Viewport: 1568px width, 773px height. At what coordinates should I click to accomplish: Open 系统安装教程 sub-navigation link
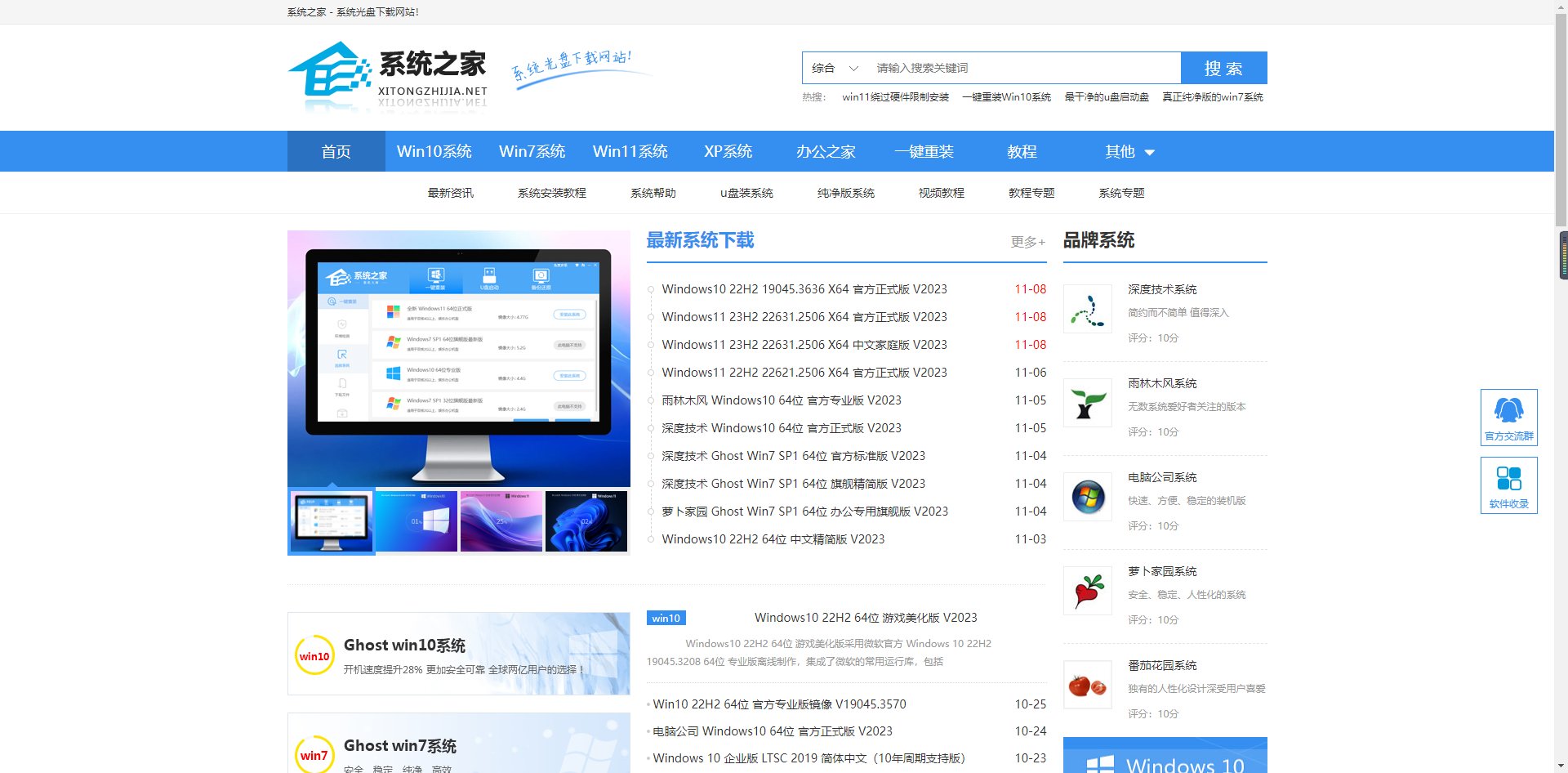(x=552, y=193)
